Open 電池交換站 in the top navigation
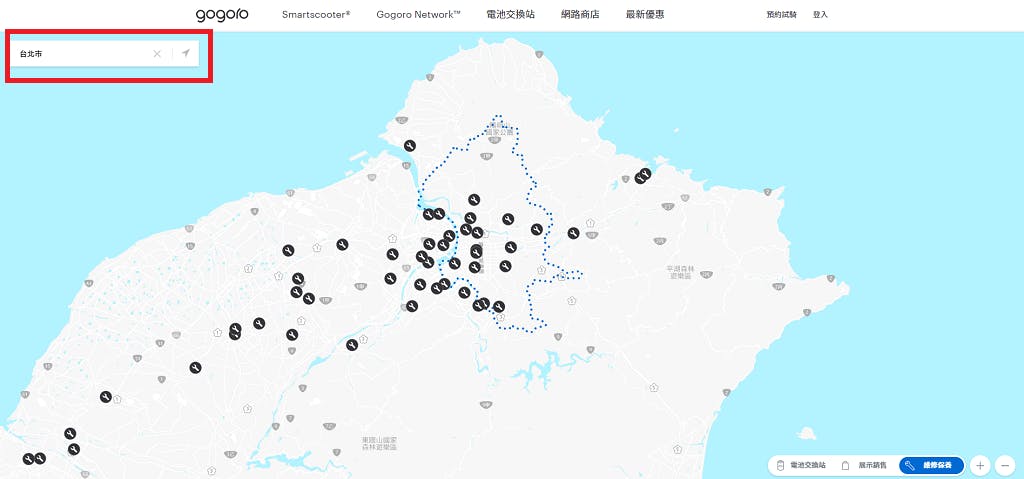Viewport: 1024px width, 479px height. point(511,14)
